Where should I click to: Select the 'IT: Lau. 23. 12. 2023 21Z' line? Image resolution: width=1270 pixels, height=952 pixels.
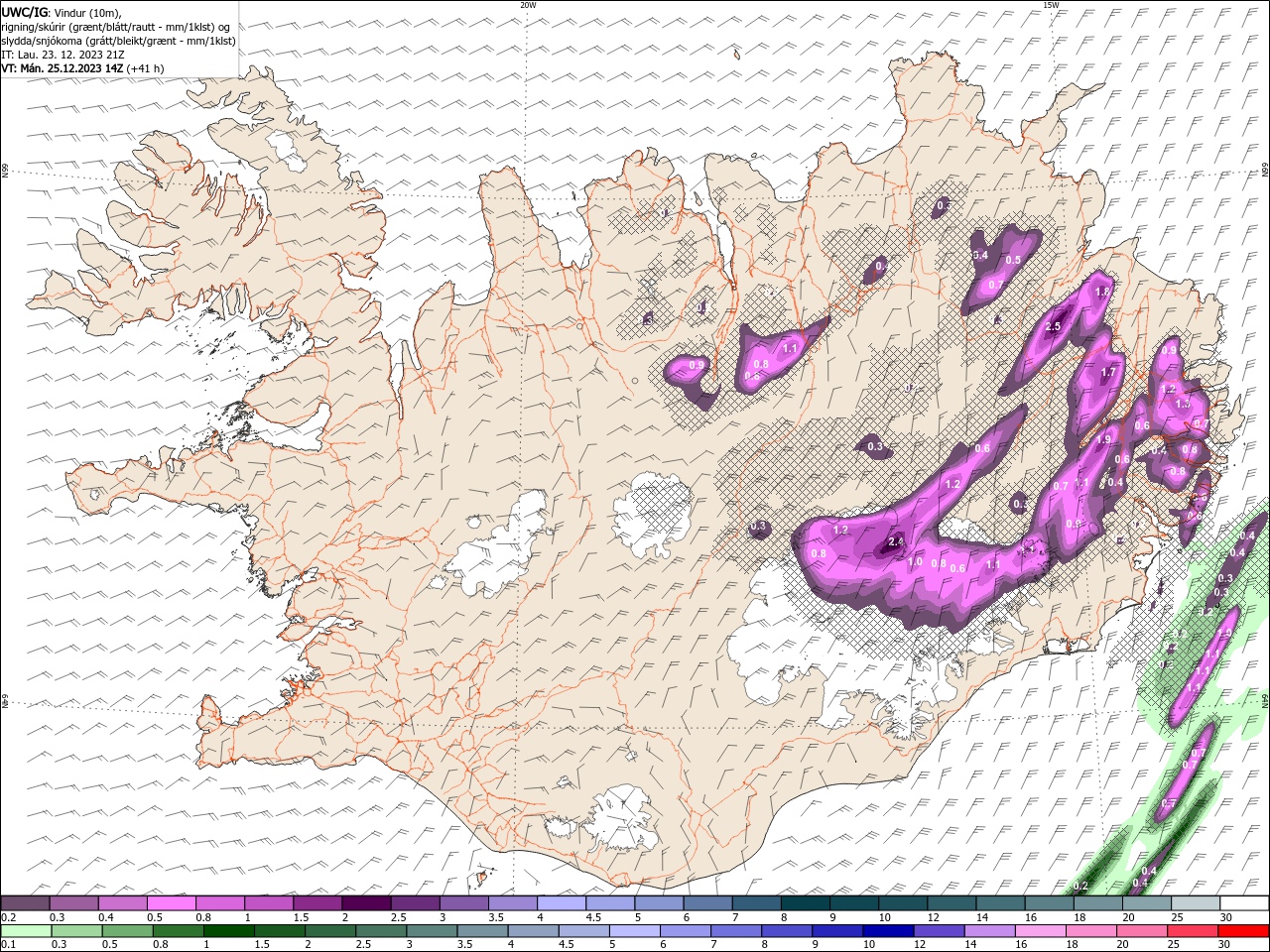[64, 55]
